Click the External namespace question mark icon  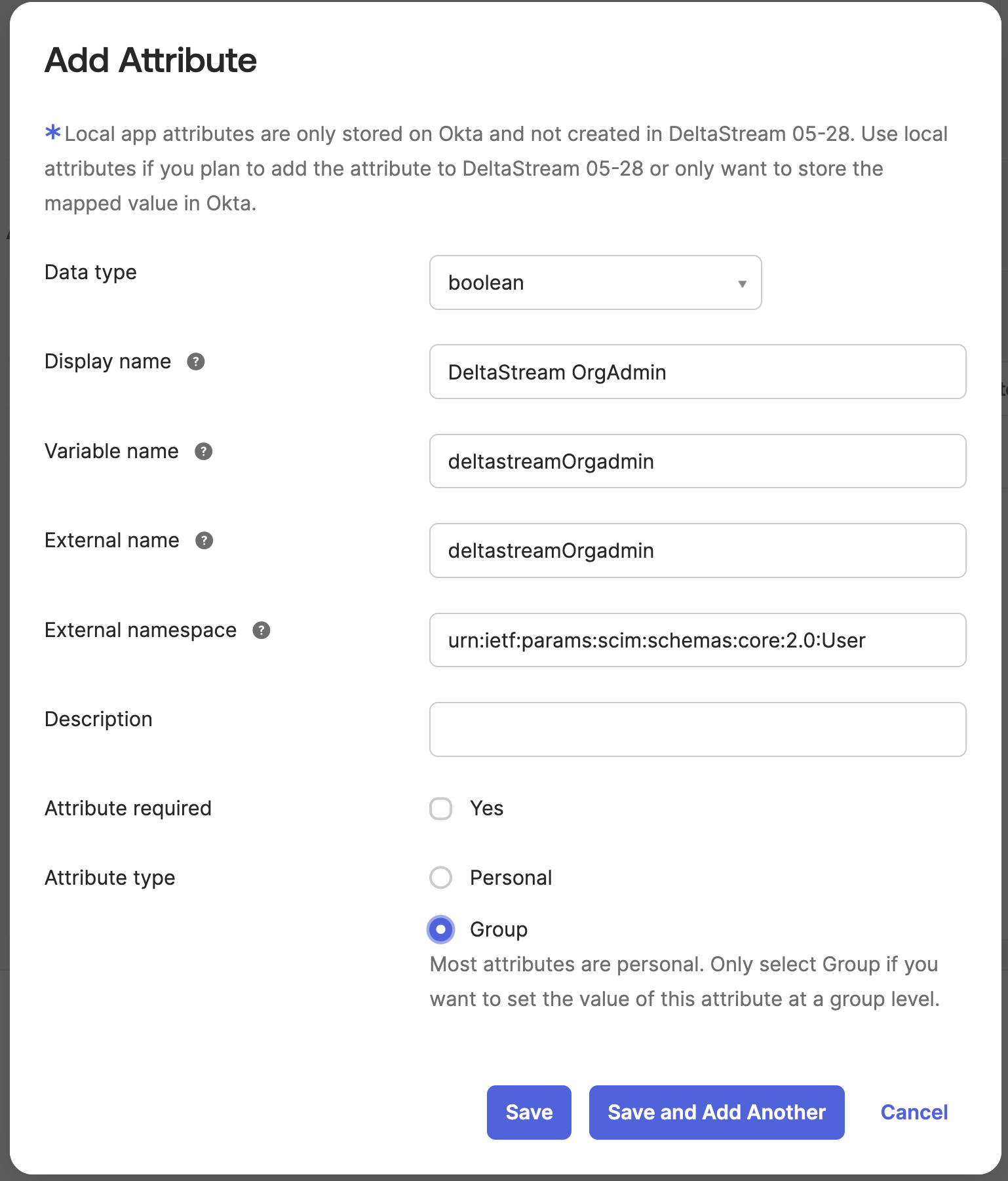tap(262, 630)
